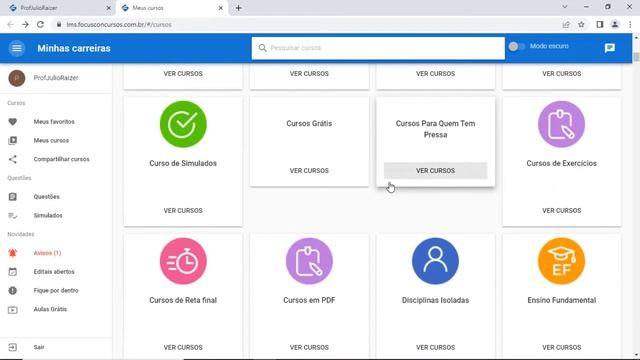The image size is (640, 360).
Task: Click the Aulas Grátis play icon
Action: [x=13, y=309]
